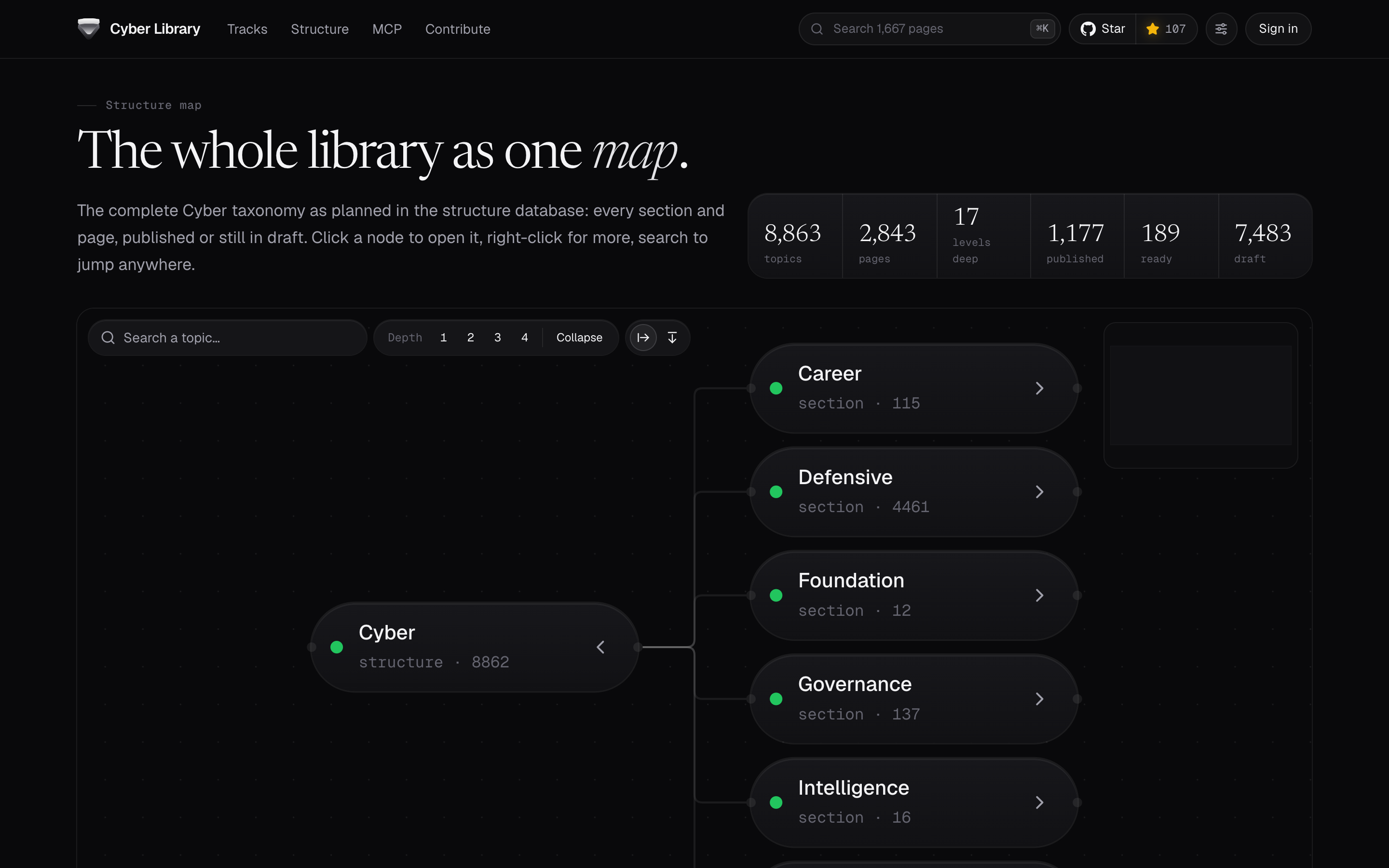This screenshot has width=1389, height=868.
Task: Click the Sign in button
Action: click(1278, 29)
